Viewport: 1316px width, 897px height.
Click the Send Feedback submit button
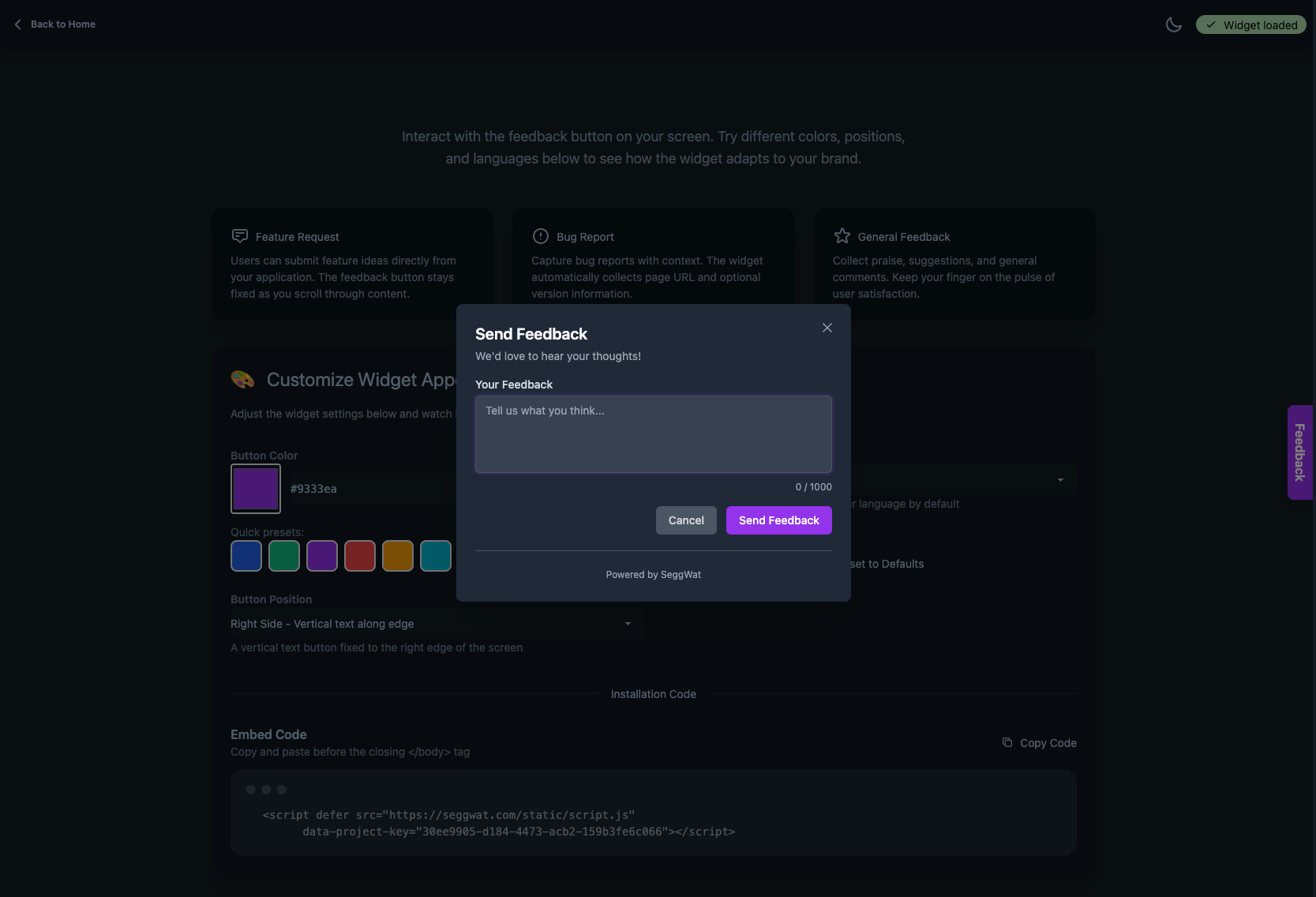coord(778,520)
